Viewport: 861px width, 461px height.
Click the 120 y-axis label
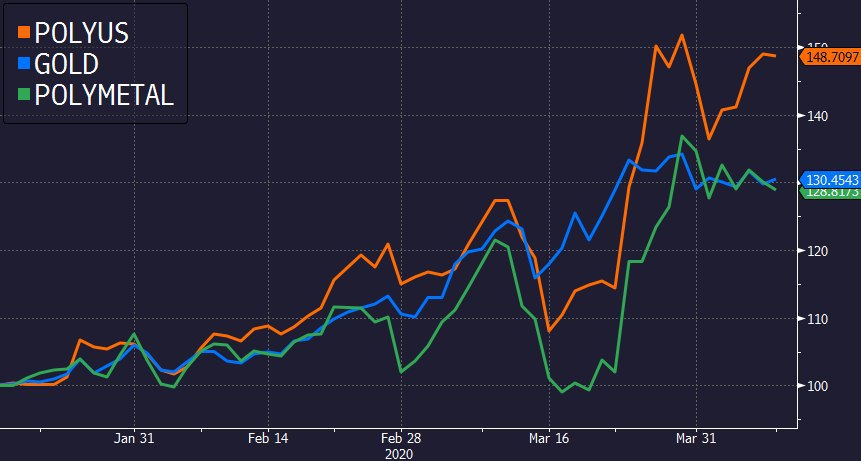click(x=818, y=251)
